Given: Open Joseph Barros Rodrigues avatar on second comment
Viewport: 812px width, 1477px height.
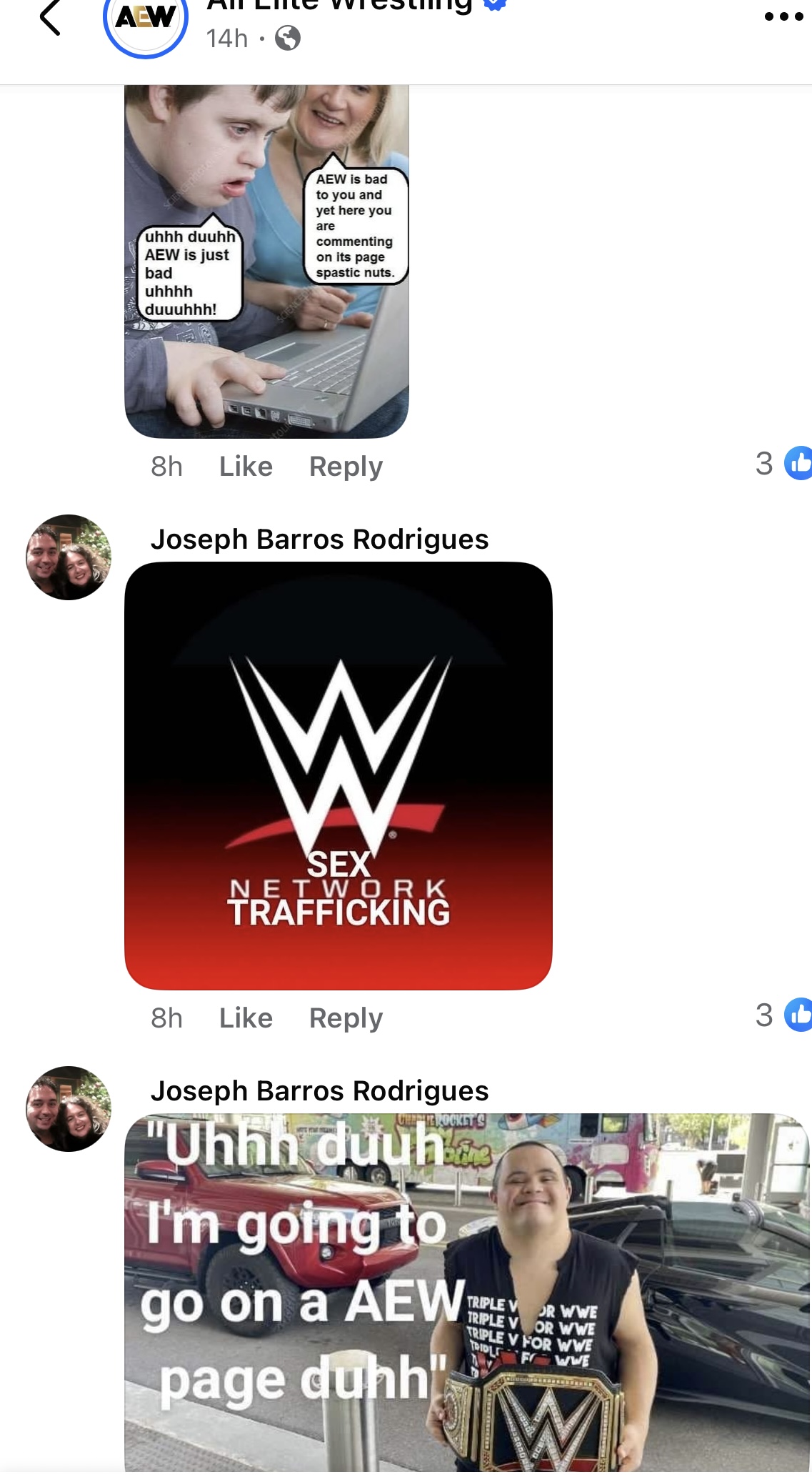Looking at the screenshot, I should pos(69,557).
